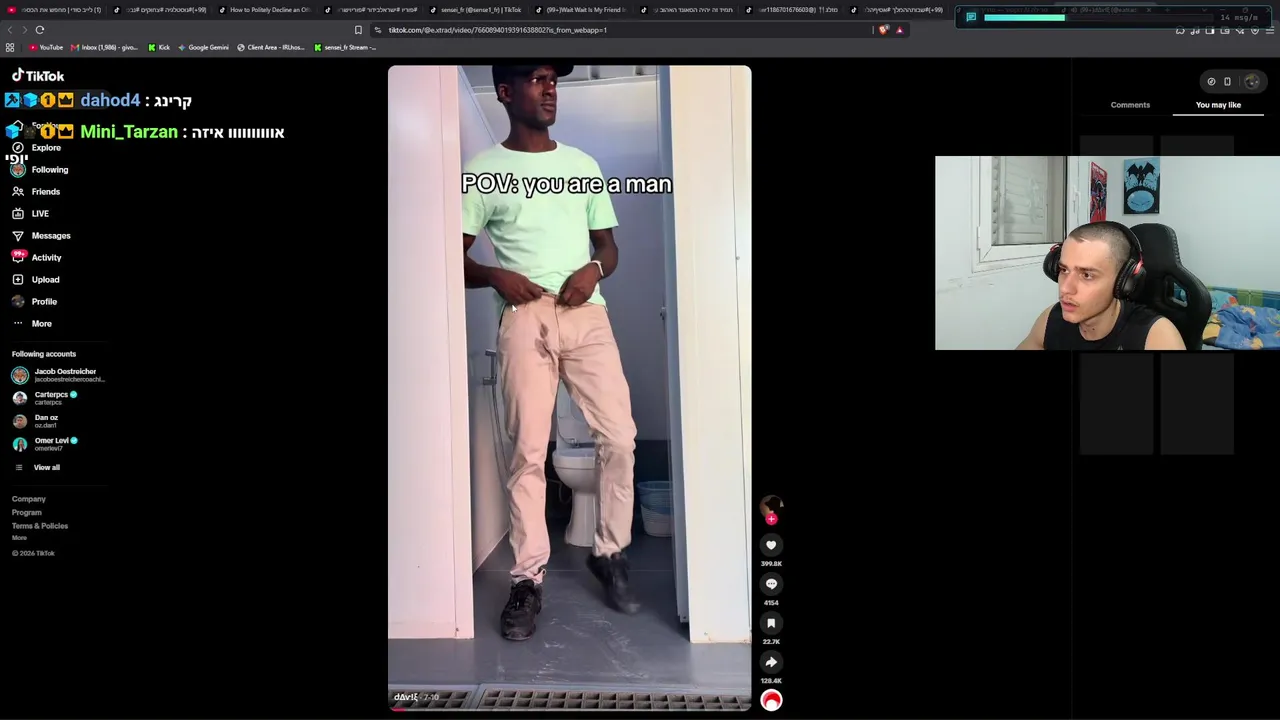Go forward using the browser forward arrow

point(23,30)
